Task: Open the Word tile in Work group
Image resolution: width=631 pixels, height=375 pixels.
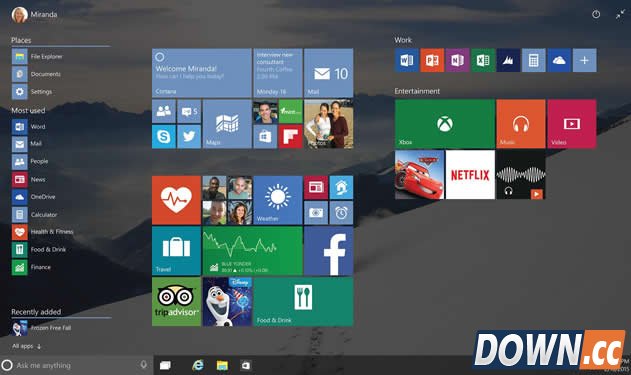Action: [406, 60]
